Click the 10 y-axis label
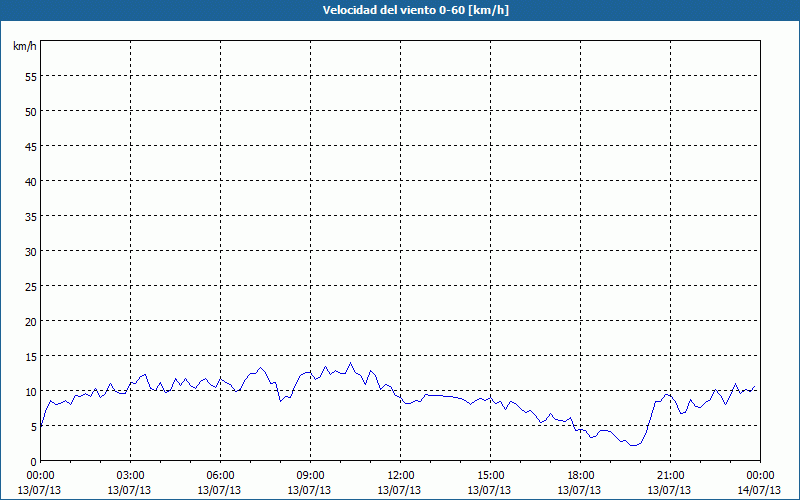The image size is (800, 500). (31, 392)
